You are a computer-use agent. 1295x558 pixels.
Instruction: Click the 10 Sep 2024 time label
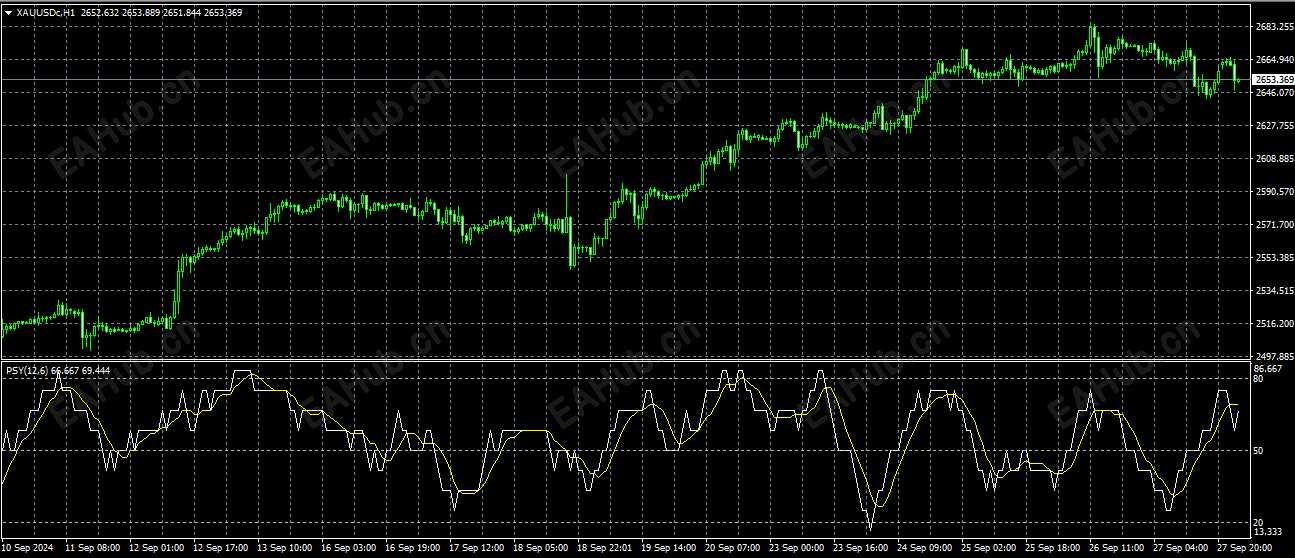point(28,548)
